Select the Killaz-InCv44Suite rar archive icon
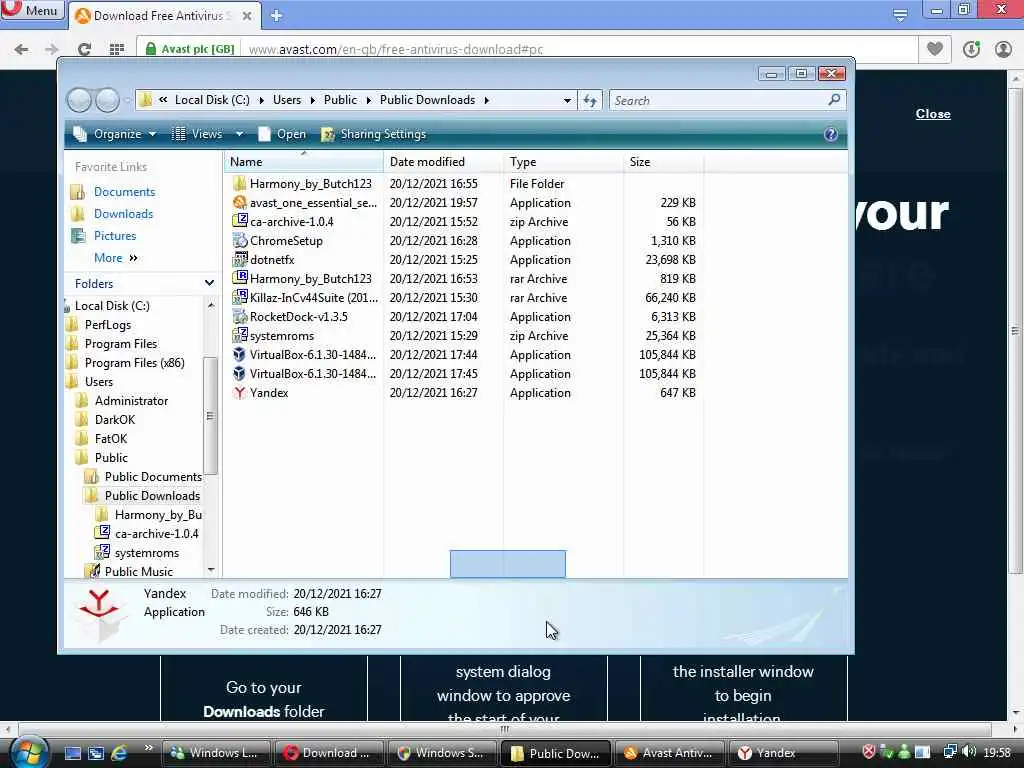Viewport: 1024px width, 768px height. tap(240, 297)
